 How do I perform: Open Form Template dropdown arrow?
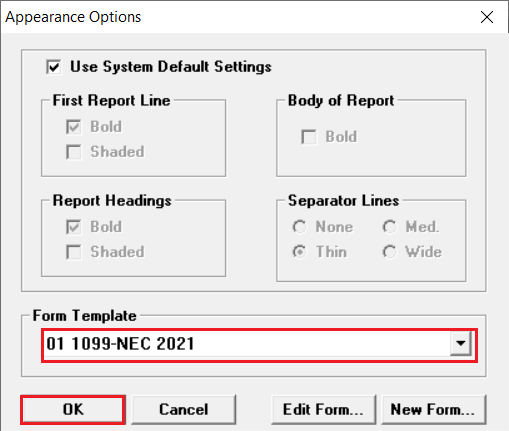[x=461, y=343]
